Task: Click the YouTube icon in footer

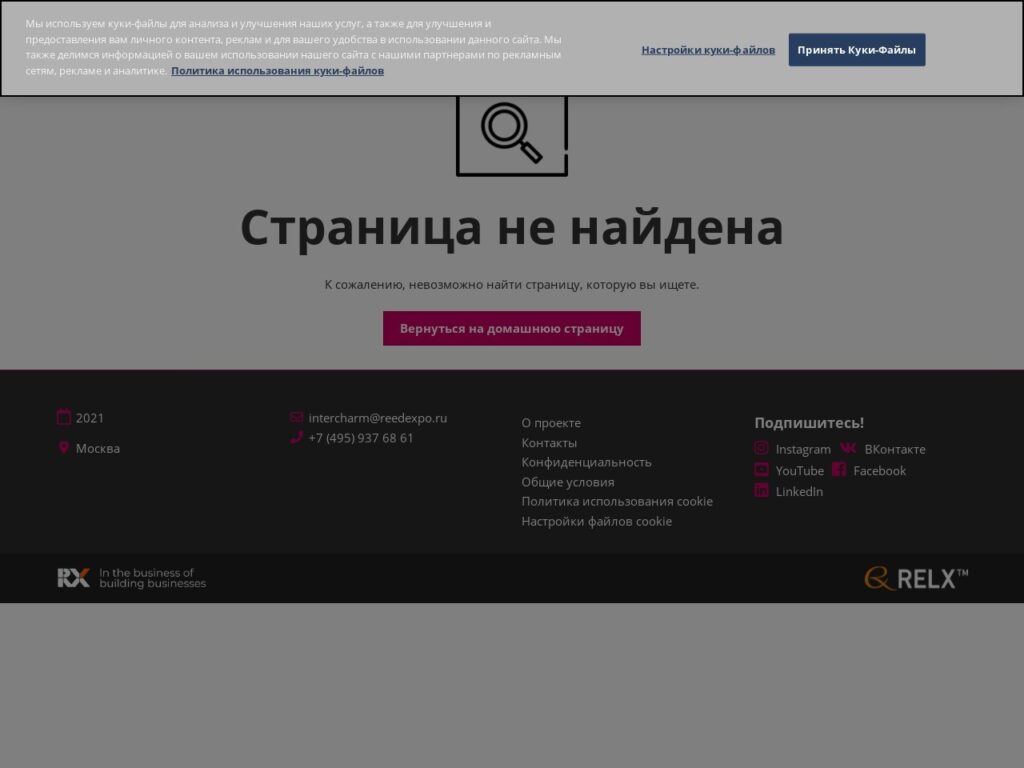Action: (x=761, y=470)
